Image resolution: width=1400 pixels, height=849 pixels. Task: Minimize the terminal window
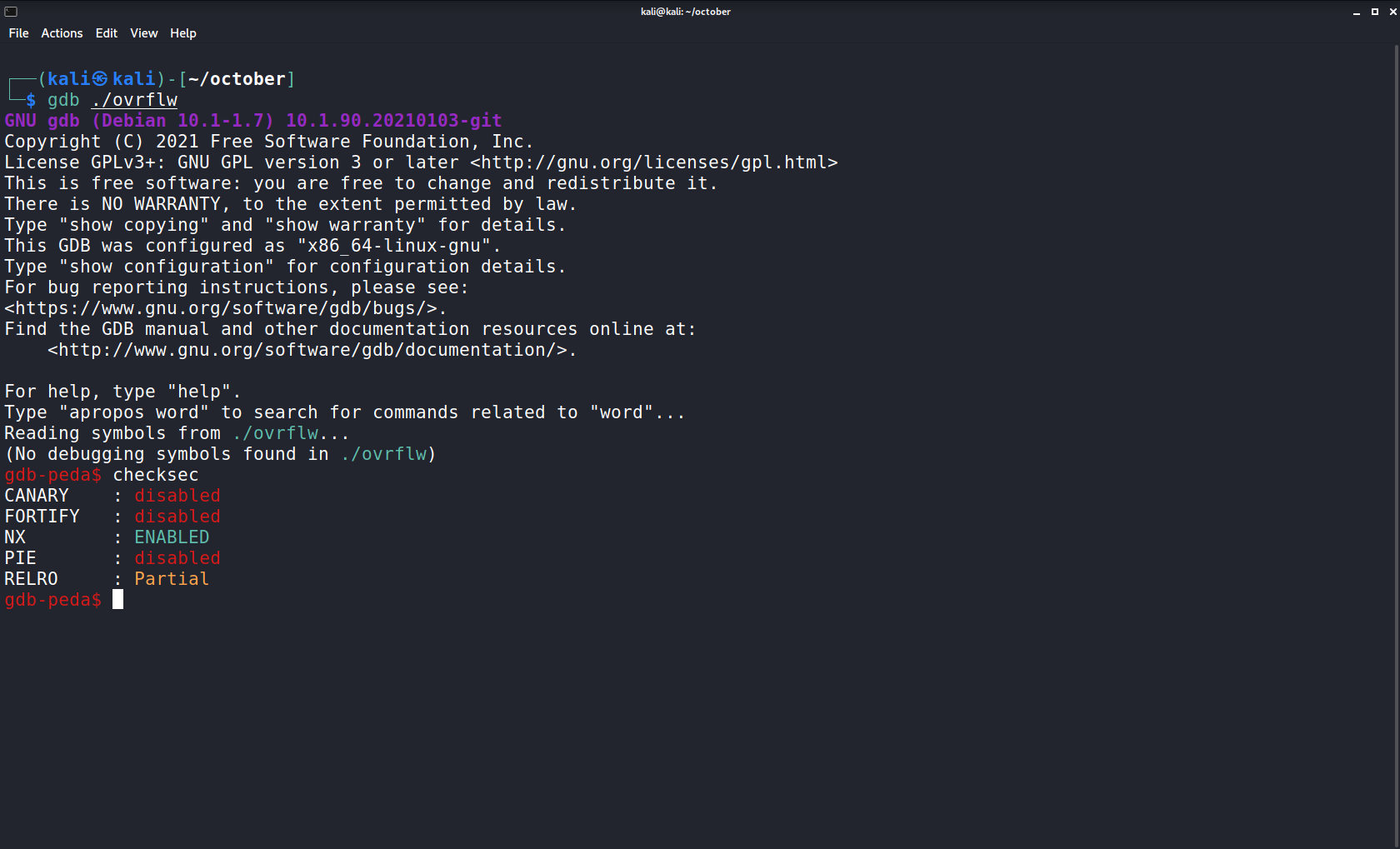pyautogui.click(x=1357, y=12)
